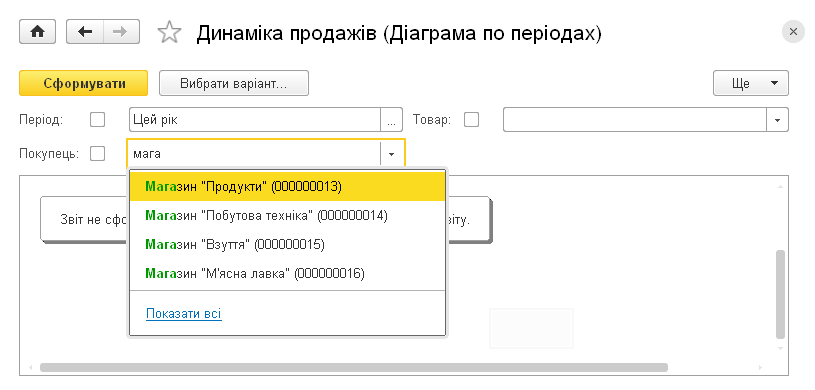This screenshot has width=815, height=390.
Task: Choose Магазин "Взуття" (000000015)
Action: point(287,244)
